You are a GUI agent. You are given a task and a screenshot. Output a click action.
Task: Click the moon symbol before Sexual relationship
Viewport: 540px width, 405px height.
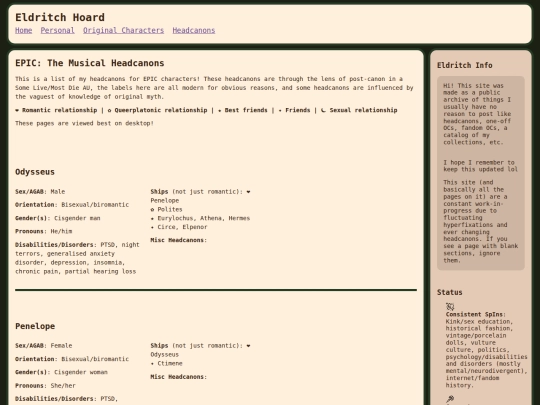[x=323, y=110]
